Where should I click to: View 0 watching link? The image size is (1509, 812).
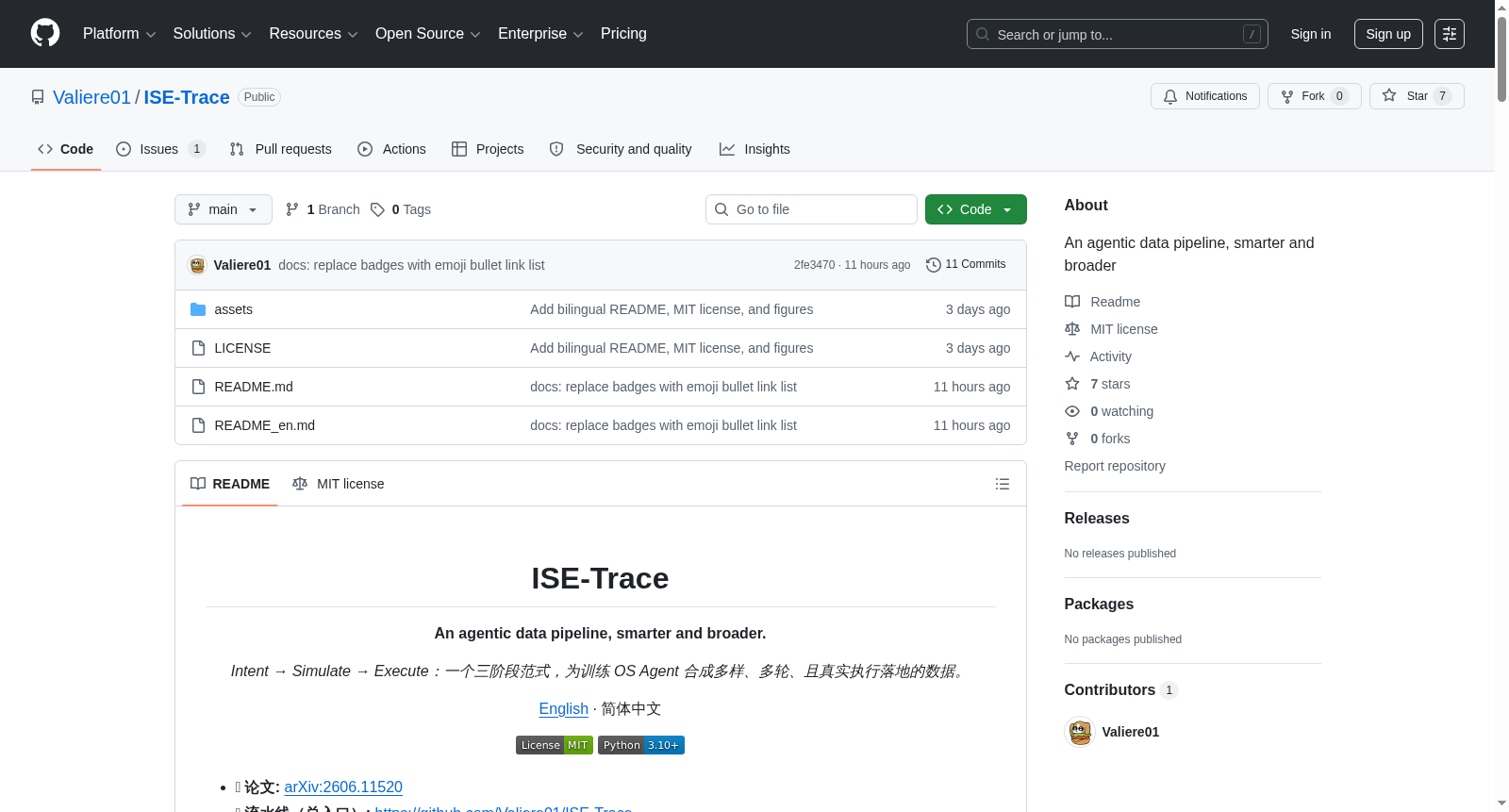[1109, 411]
